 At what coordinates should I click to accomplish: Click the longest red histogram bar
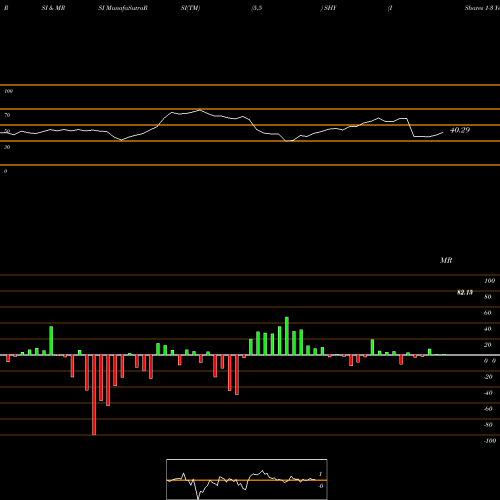94,395
